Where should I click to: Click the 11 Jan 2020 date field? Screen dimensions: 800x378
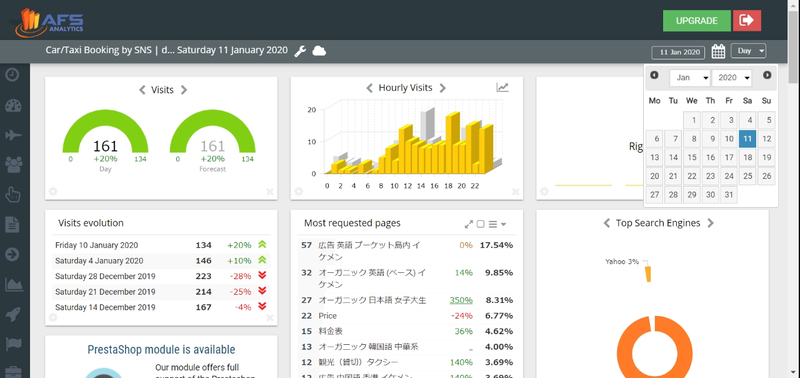click(x=678, y=53)
